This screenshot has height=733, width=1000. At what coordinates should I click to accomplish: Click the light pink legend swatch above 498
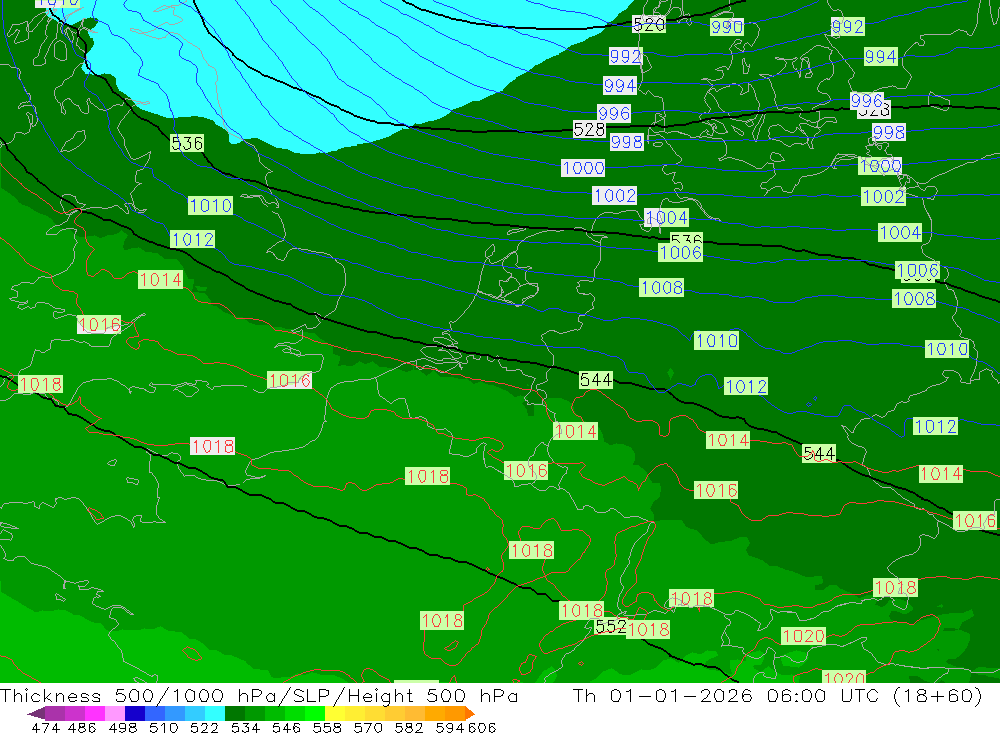coord(115,713)
